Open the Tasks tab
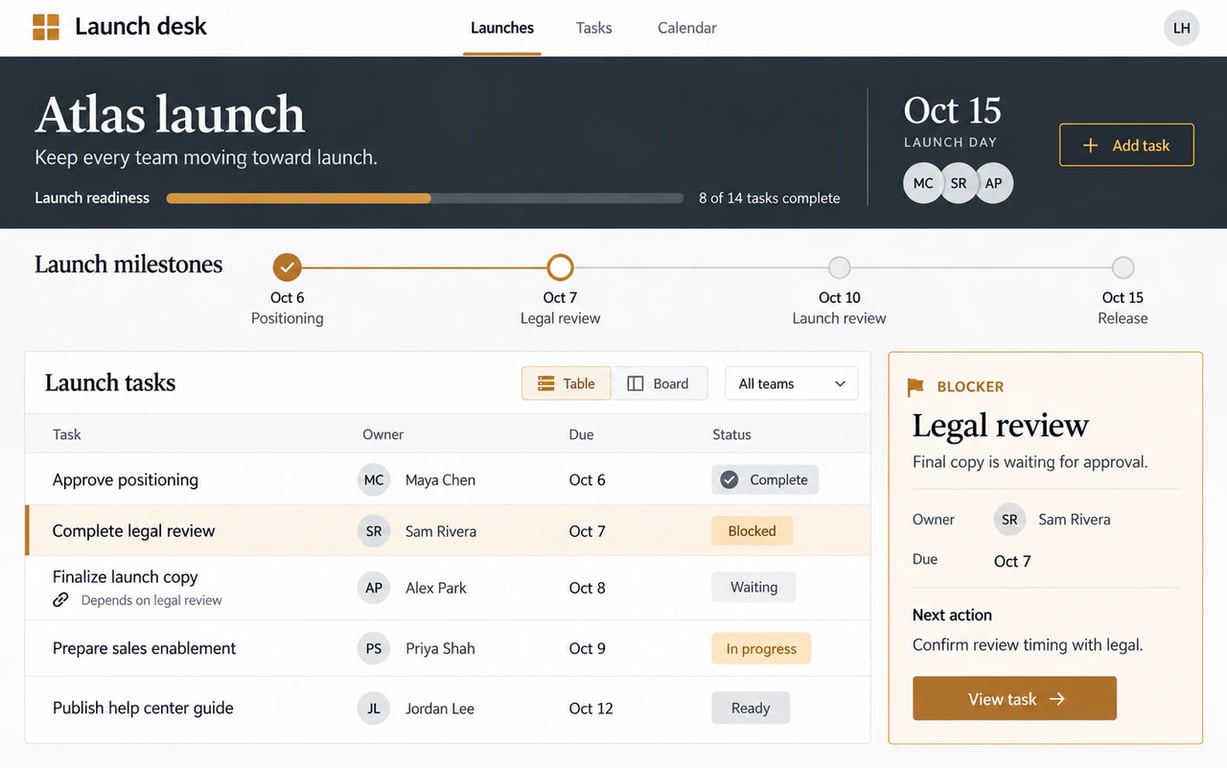Viewport: 1227px width, 768px height. (x=594, y=28)
